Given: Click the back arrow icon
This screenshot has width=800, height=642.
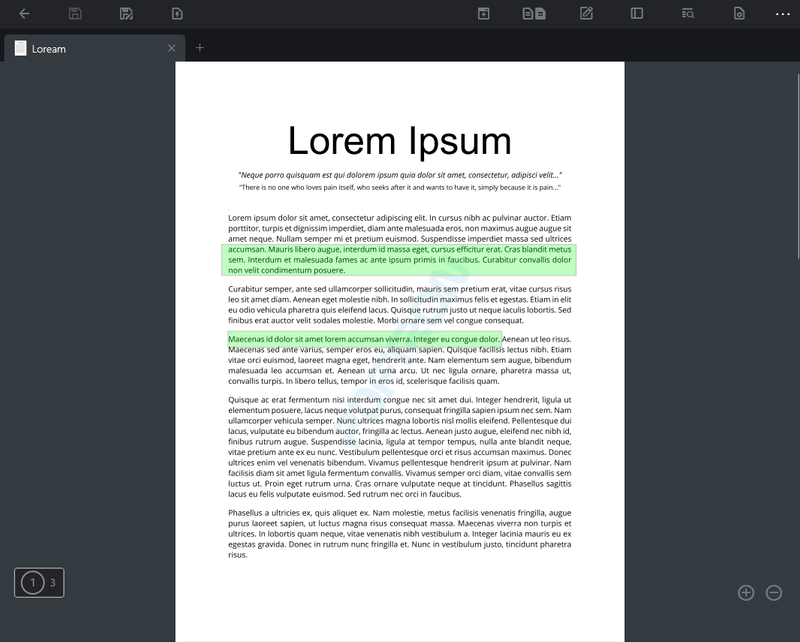Looking at the screenshot, I should 24,14.
